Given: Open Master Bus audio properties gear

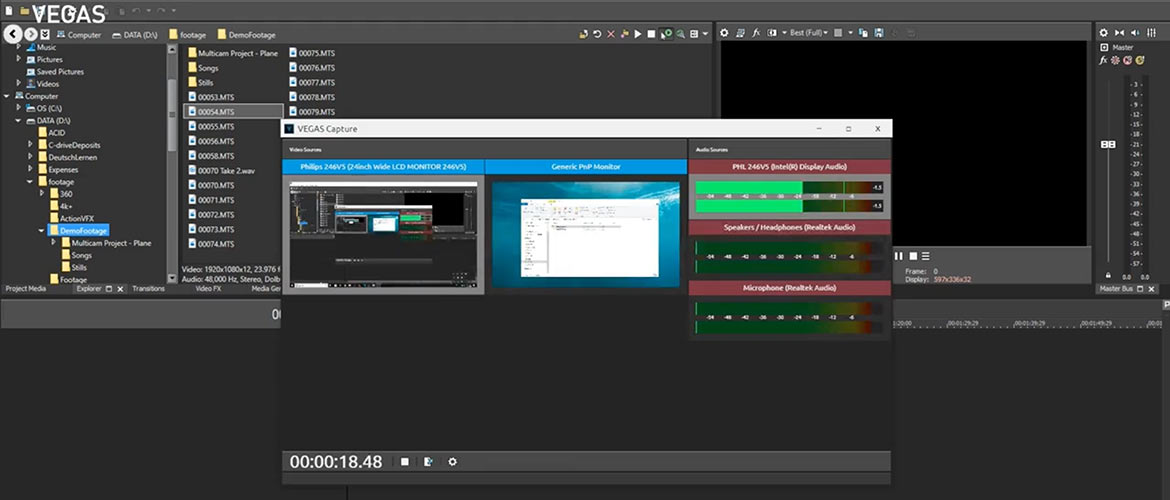Looking at the screenshot, I should point(1103,33).
